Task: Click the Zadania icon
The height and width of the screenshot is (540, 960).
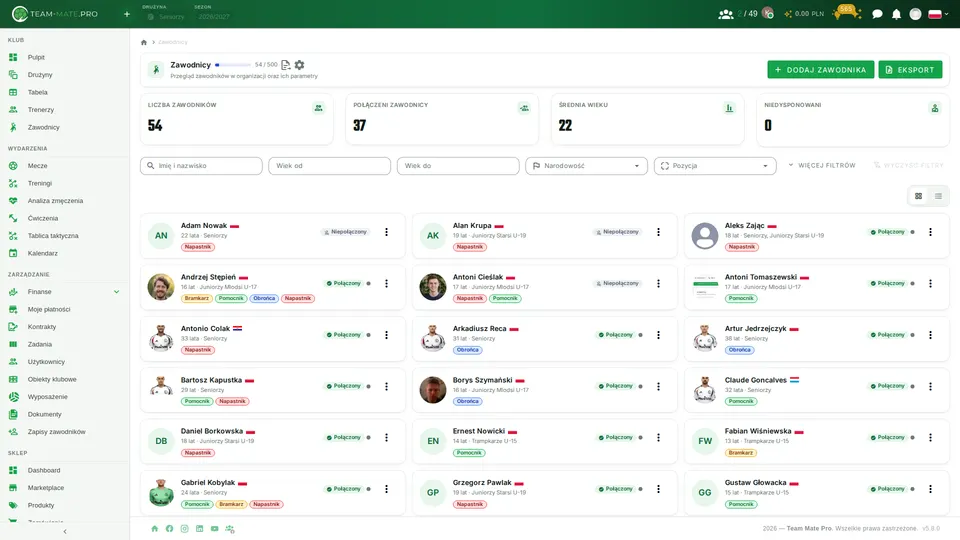Action: 13,344
